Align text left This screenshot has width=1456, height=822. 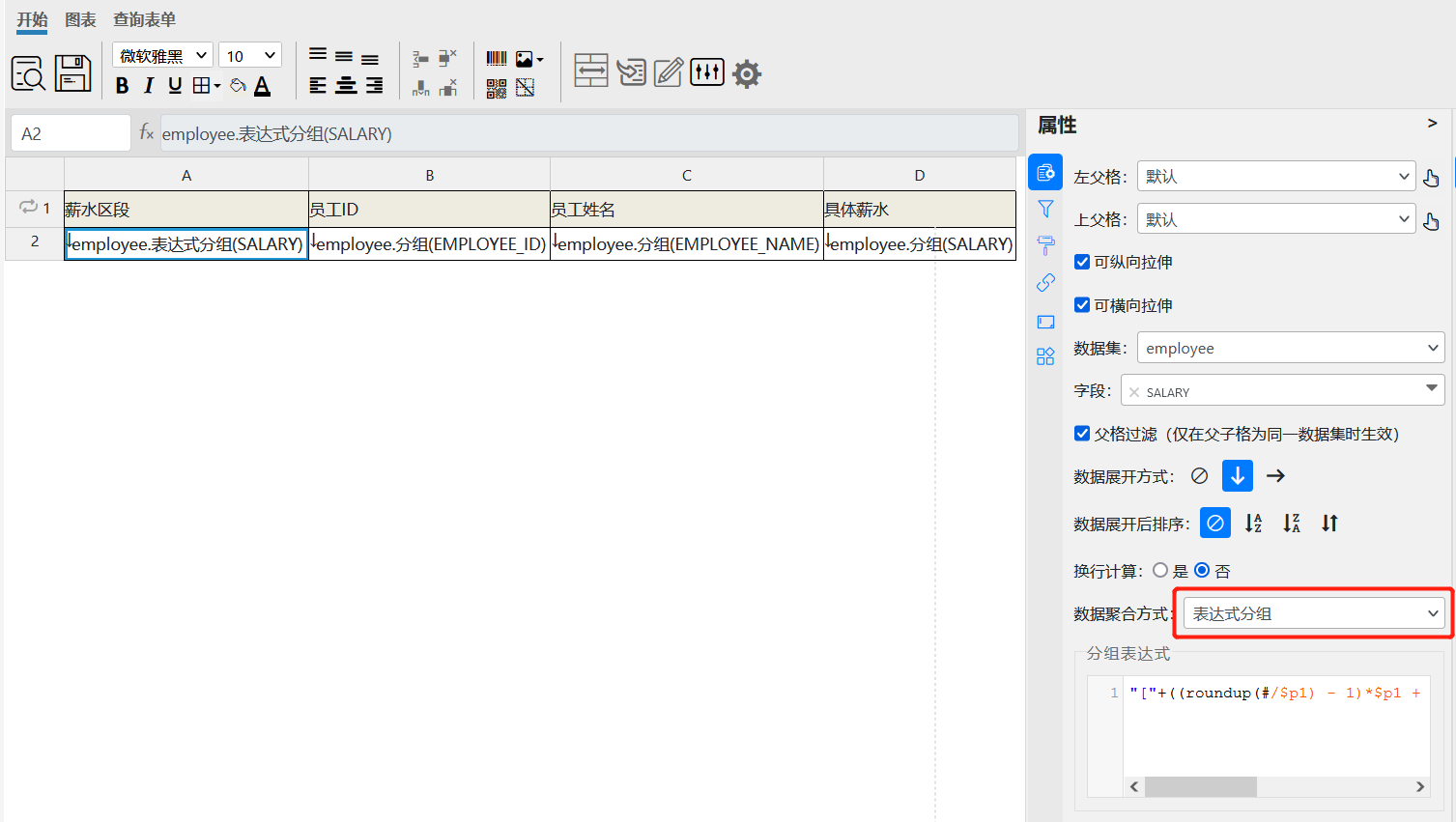(x=318, y=86)
